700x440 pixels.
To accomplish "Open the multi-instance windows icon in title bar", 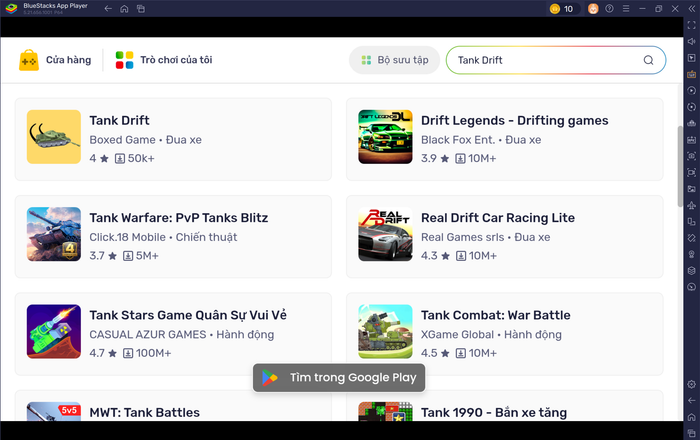I will click(x=141, y=8).
